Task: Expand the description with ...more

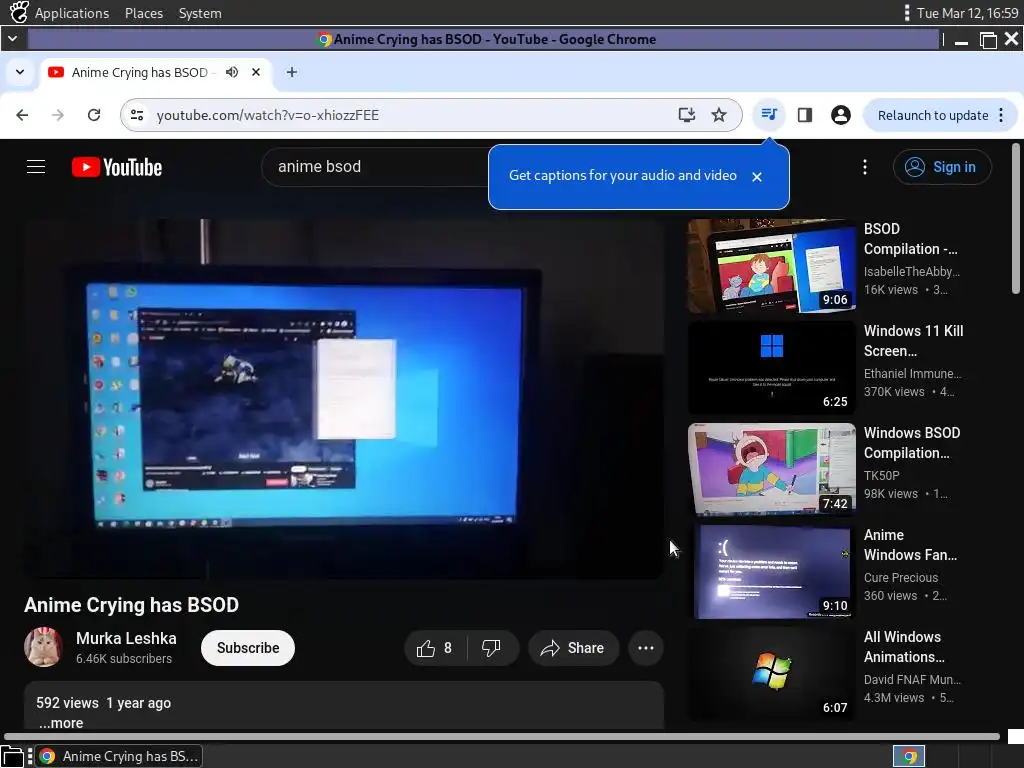Action: 61,723
